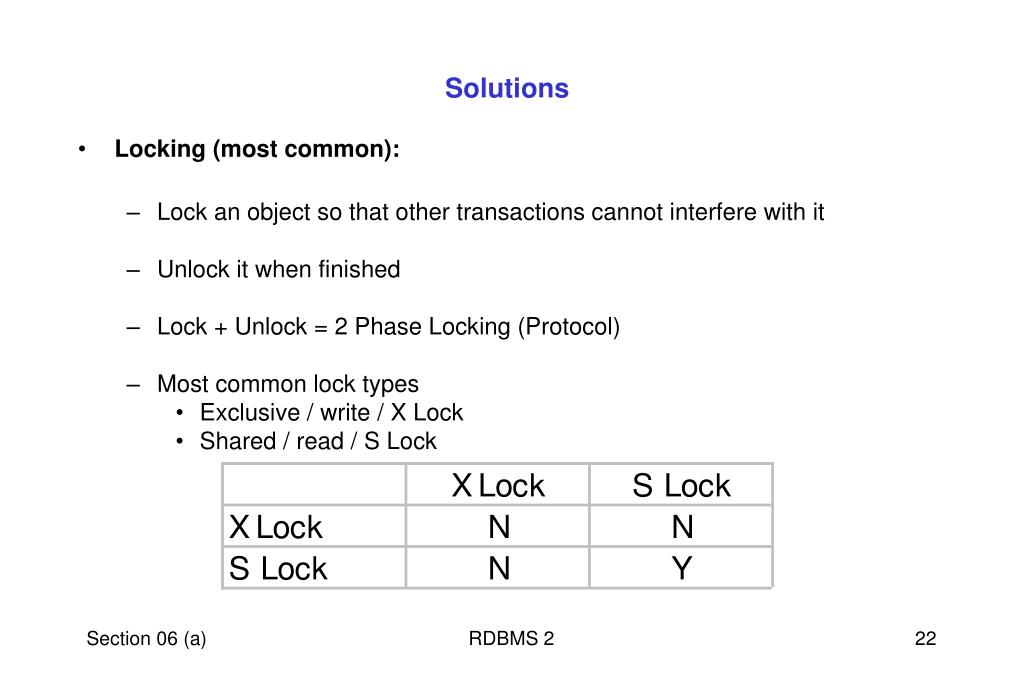Select the 'Exclusive / write / X Lock' sub-bullet
Viewport: 1023px width, 682px height.
[x=331, y=412]
